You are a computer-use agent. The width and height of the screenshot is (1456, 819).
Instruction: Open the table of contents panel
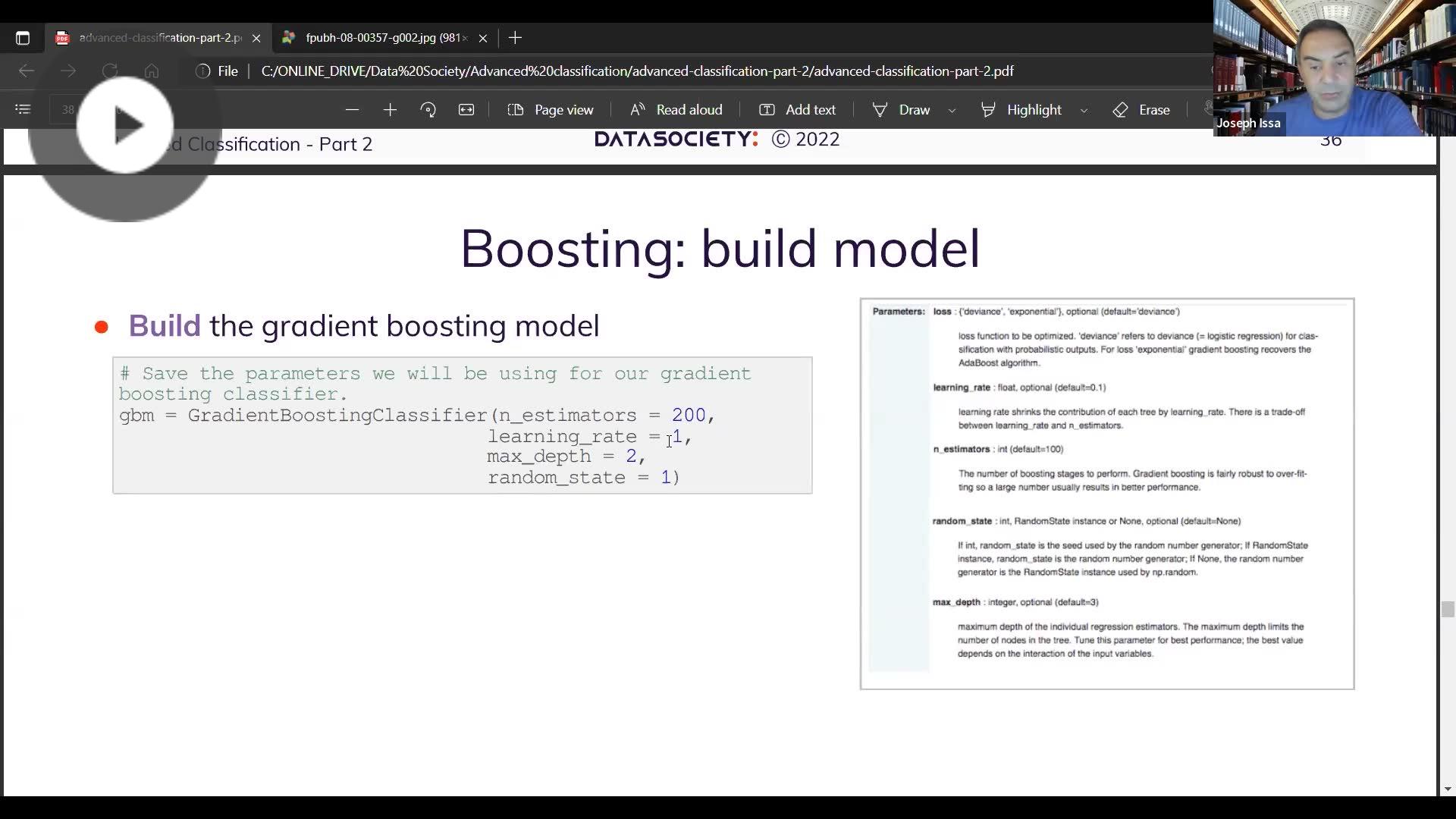point(22,109)
